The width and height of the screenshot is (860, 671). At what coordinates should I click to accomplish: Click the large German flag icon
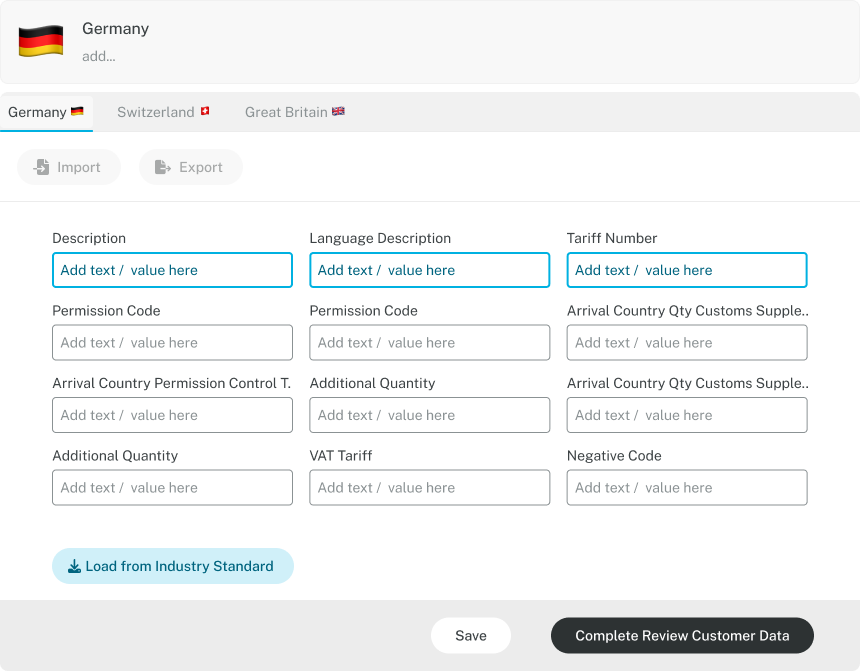coord(41,41)
